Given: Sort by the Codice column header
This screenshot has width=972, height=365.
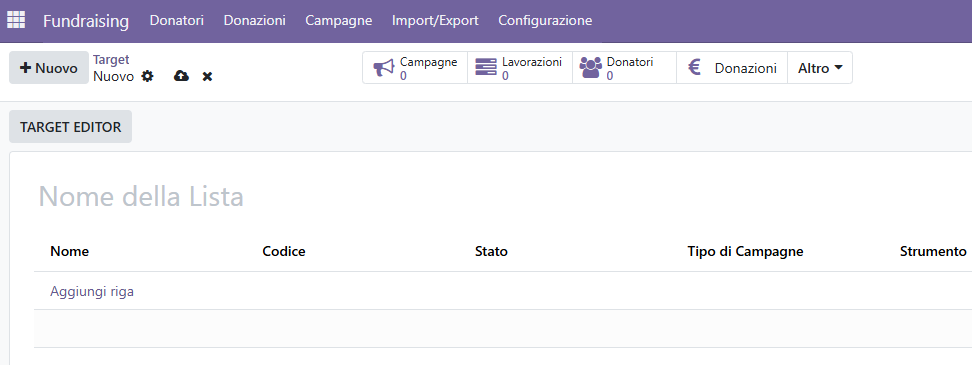Looking at the screenshot, I should click(x=284, y=251).
